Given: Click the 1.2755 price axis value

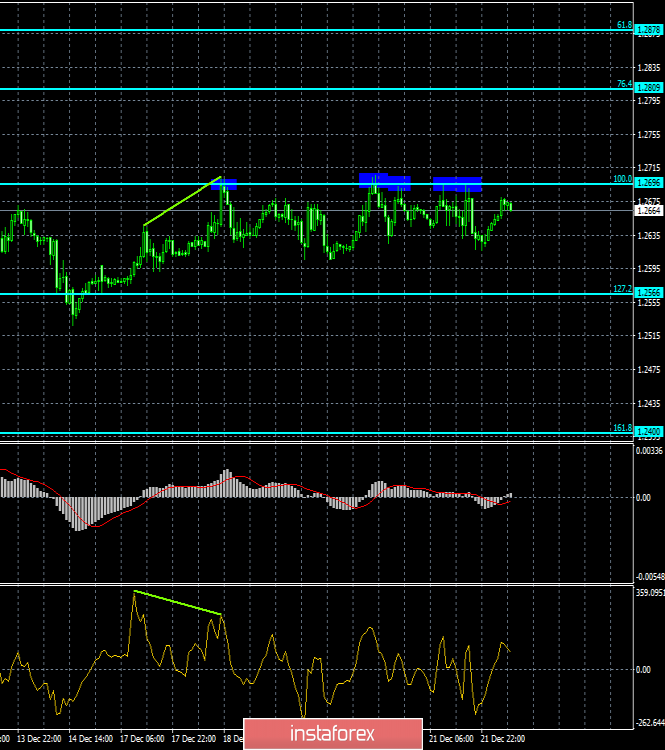Looking at the screenshot, I should point(649,135).
